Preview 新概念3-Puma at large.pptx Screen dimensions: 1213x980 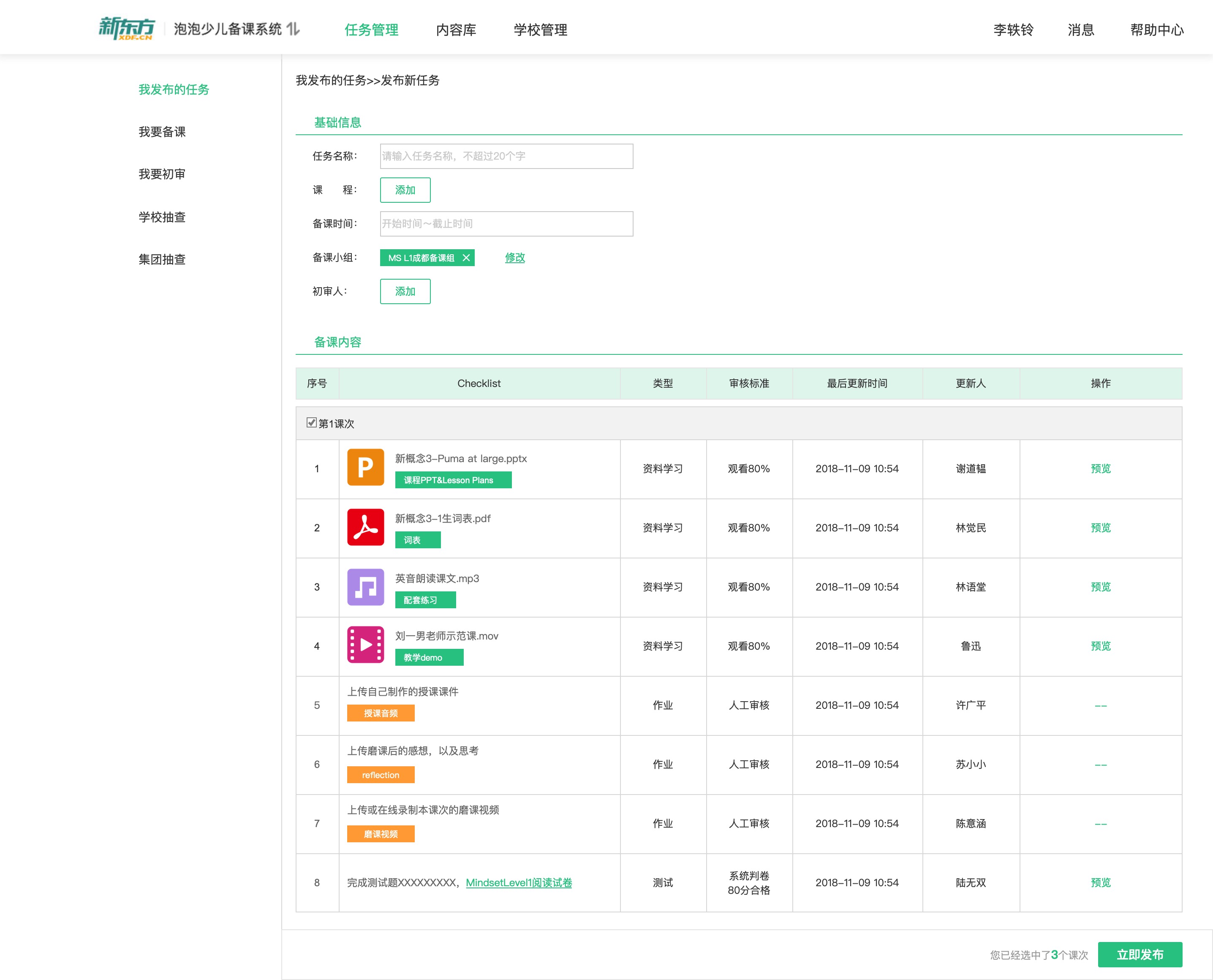(x=1101, y=468)
